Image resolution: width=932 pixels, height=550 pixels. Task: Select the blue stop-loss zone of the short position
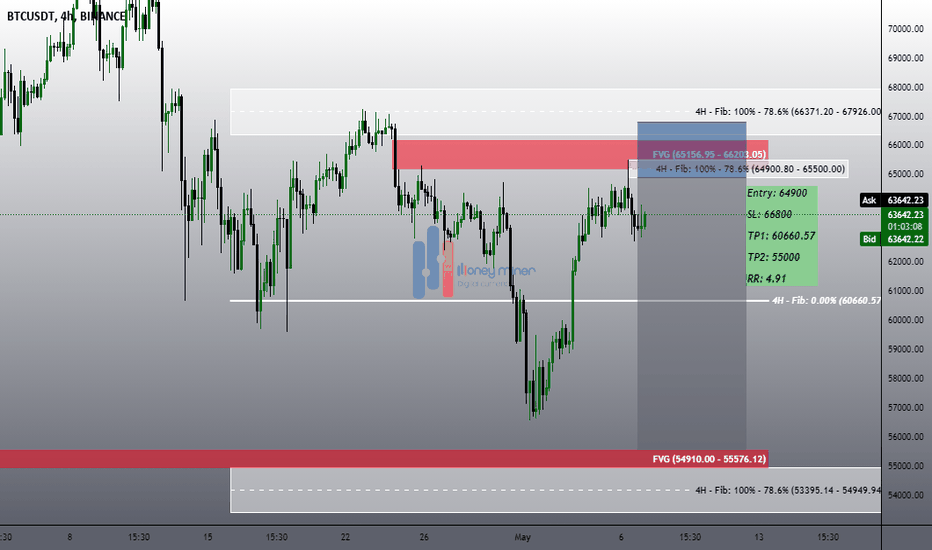pos(692,150)
